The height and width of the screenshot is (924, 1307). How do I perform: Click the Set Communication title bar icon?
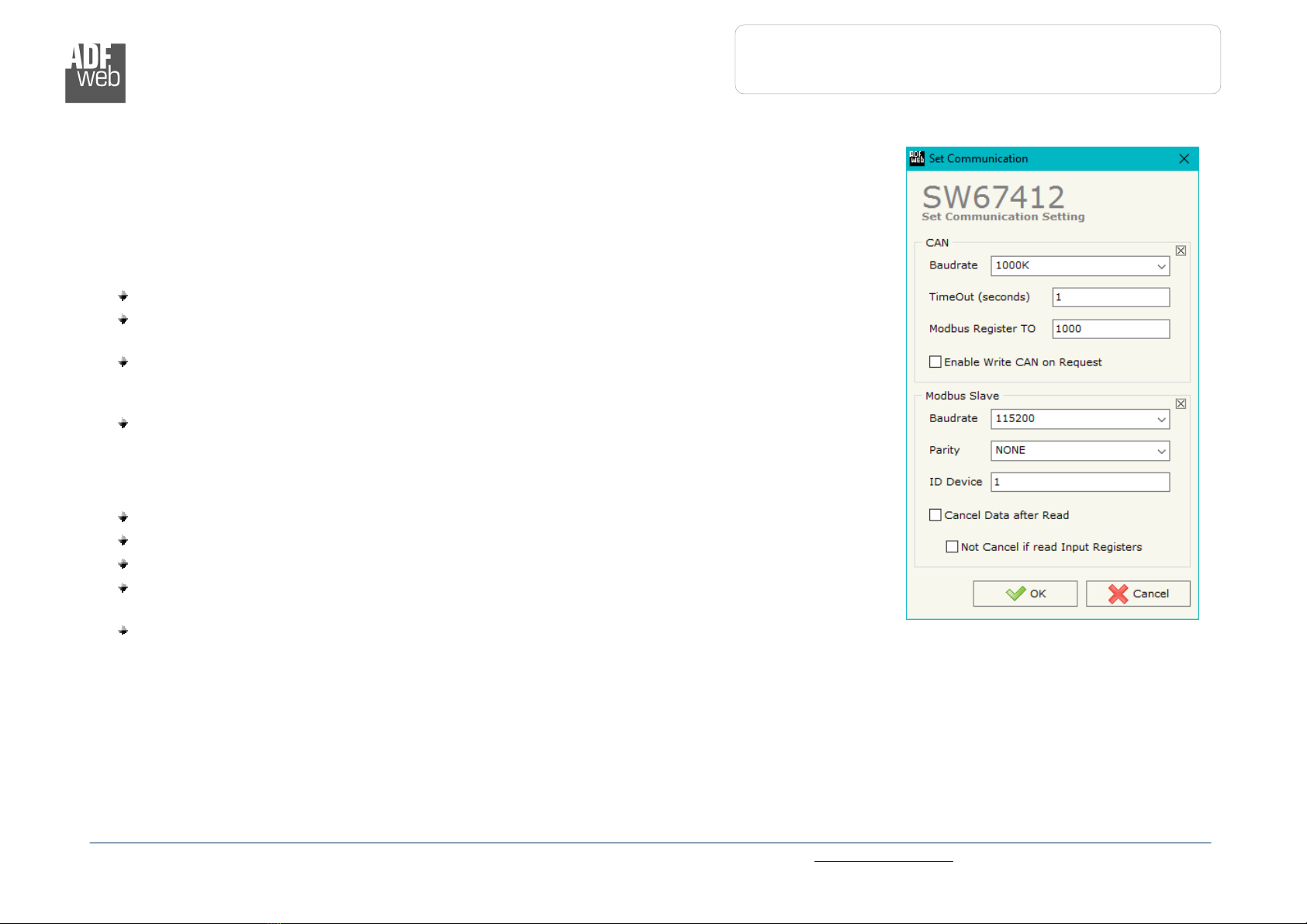[917, 158]
